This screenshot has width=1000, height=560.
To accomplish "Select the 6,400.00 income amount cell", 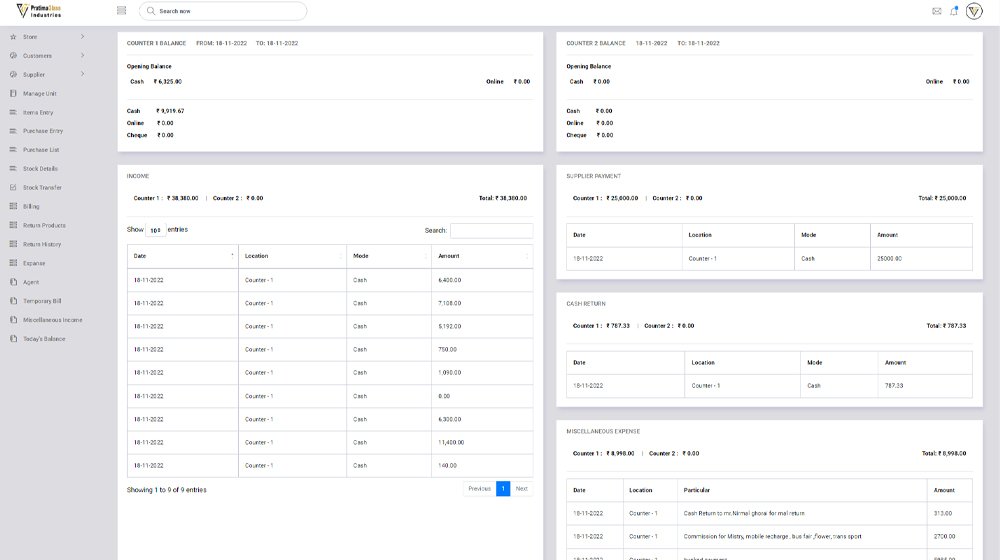I will coord(482,280).
